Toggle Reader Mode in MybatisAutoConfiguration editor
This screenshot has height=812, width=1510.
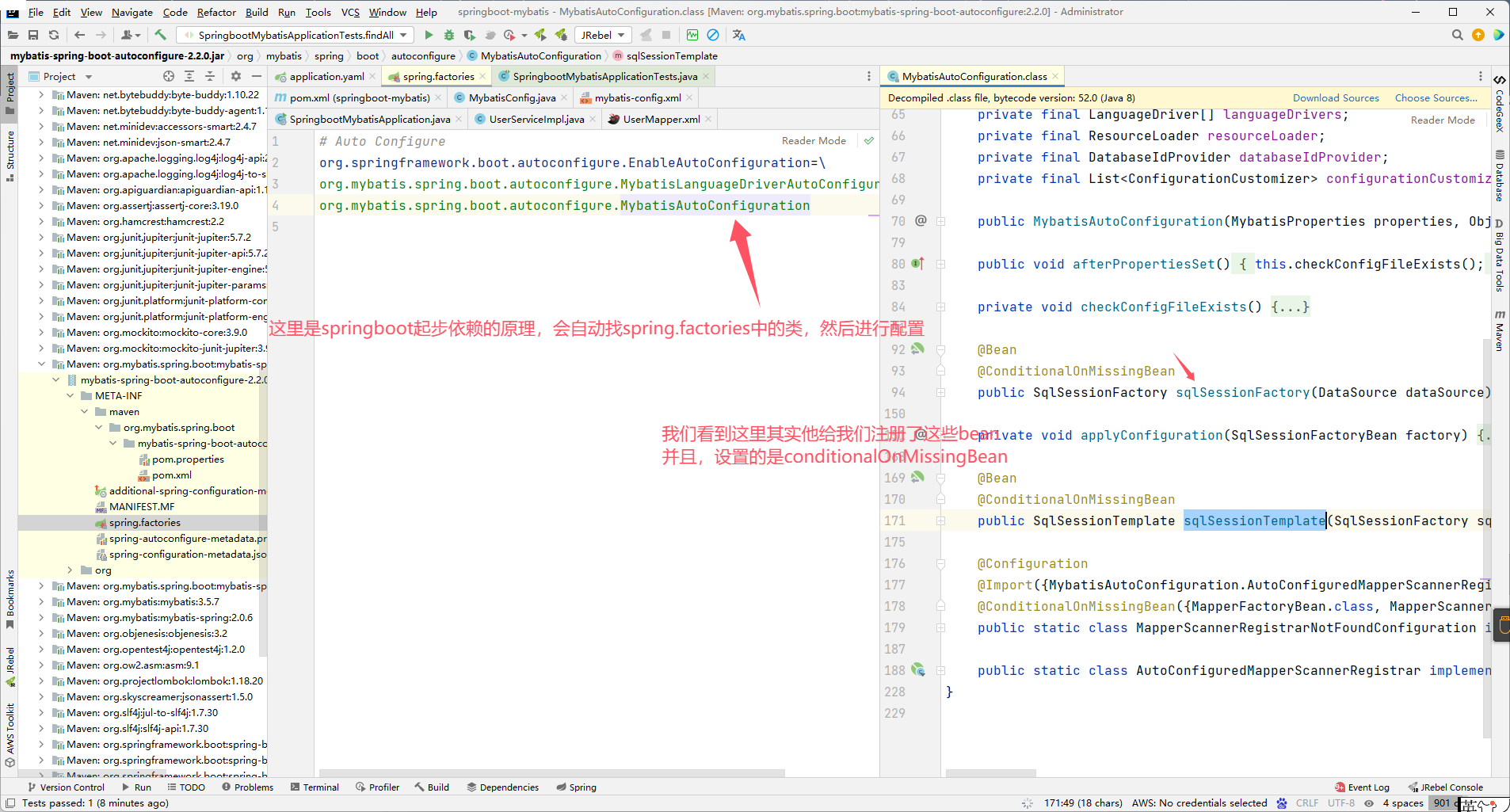pos(1443,120)
